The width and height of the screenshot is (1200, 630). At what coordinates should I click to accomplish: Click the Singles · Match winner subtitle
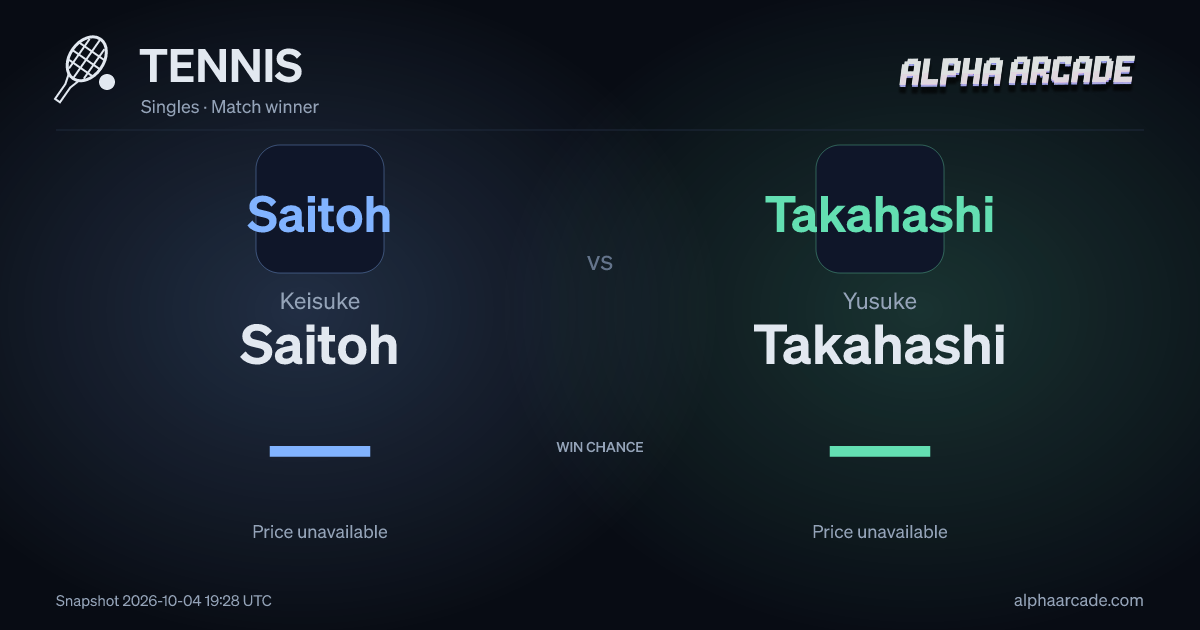pyautogui.click(x=230, y=107)
